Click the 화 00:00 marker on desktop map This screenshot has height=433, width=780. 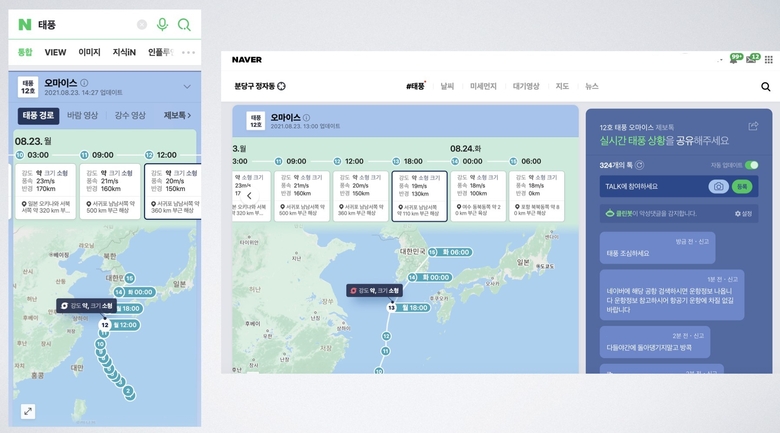tap(431, 277)
